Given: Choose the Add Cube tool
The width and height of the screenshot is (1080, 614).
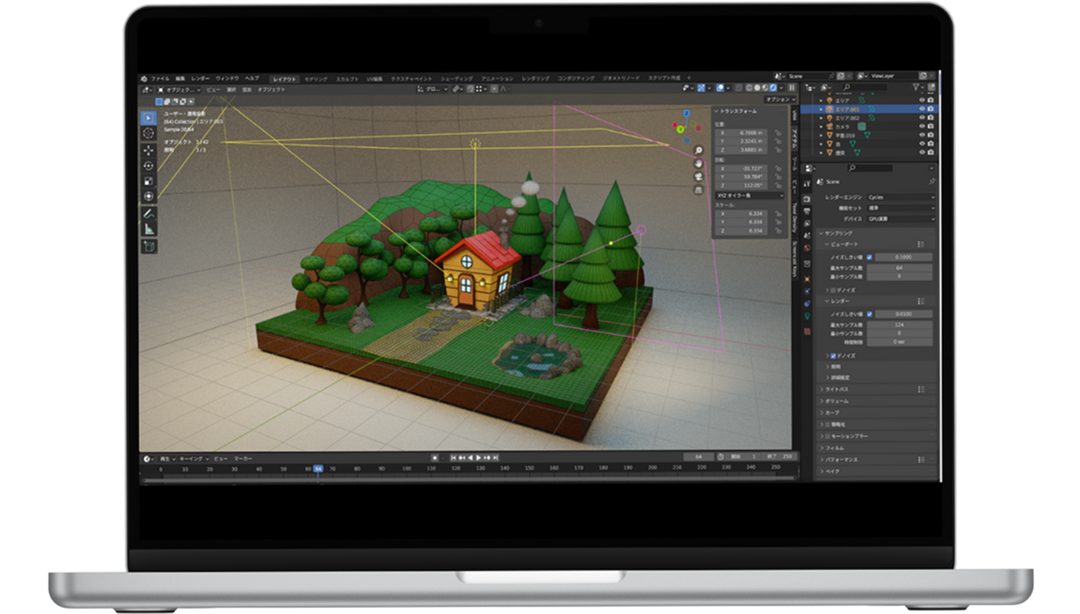Looking at the screenshot, I should 149,245.
